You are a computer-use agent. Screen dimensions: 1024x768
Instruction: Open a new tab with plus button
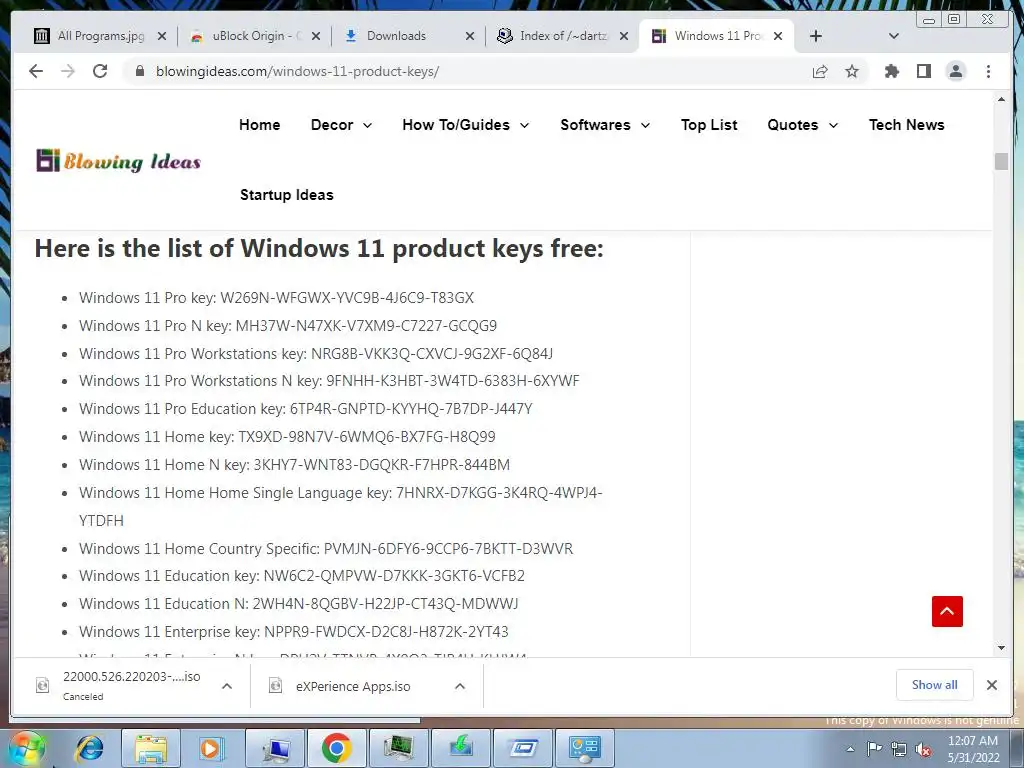pyautogui.click(x=816, y=36)
